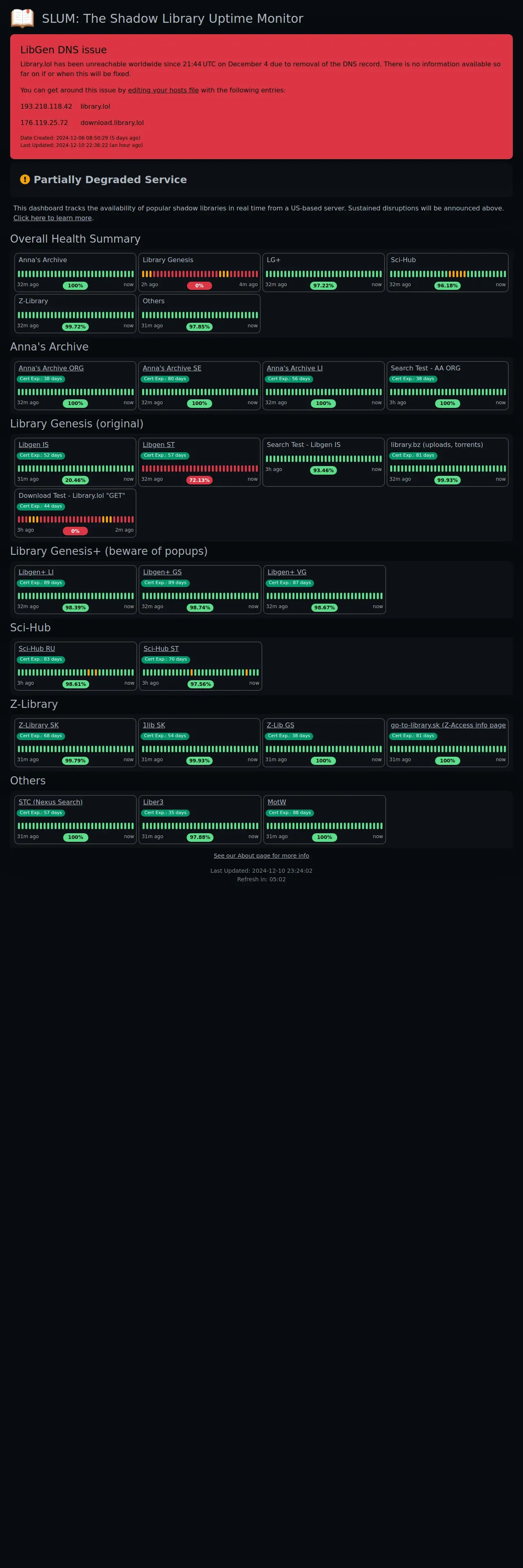Image resolution: width=523 pixels, height=1568 pixels.
Task: Click the 'library.bz (uploads, torrents)' card title
Action: [x=437, y=445]
